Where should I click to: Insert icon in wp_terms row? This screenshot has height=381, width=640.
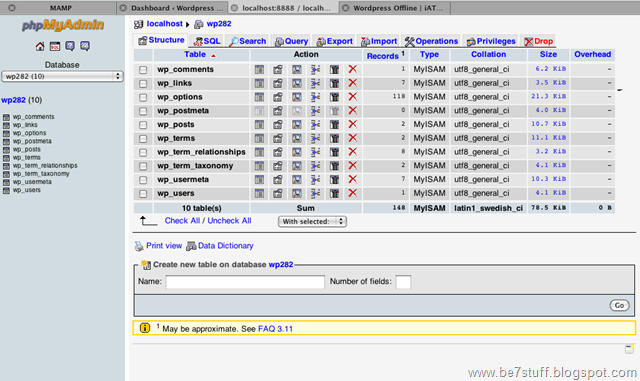316,138
